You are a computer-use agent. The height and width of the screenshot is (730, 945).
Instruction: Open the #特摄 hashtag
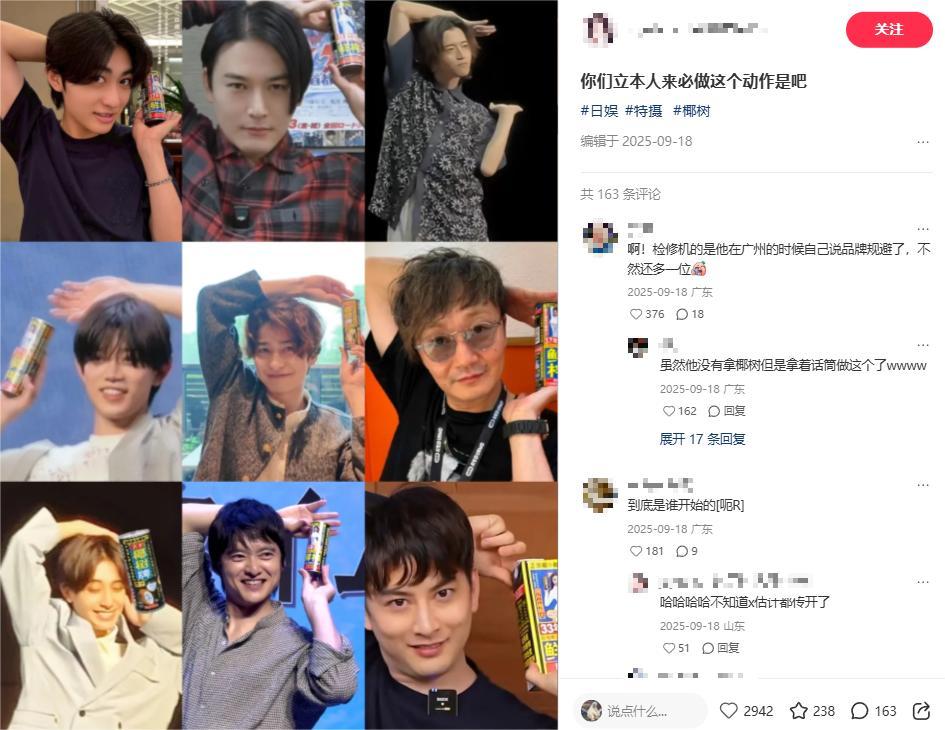tap(644, 111)
